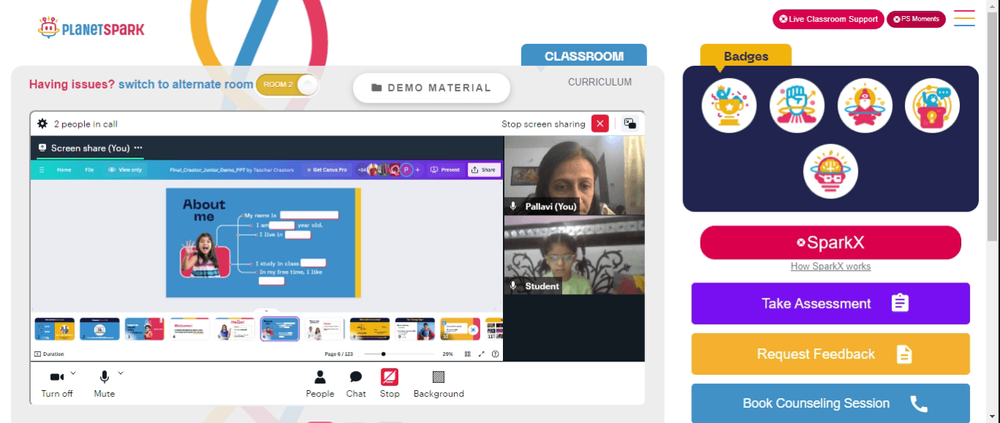This screenshot has width=1000, height=423.
Task: Open the screen share more options dots
Action: coord(138,148)
